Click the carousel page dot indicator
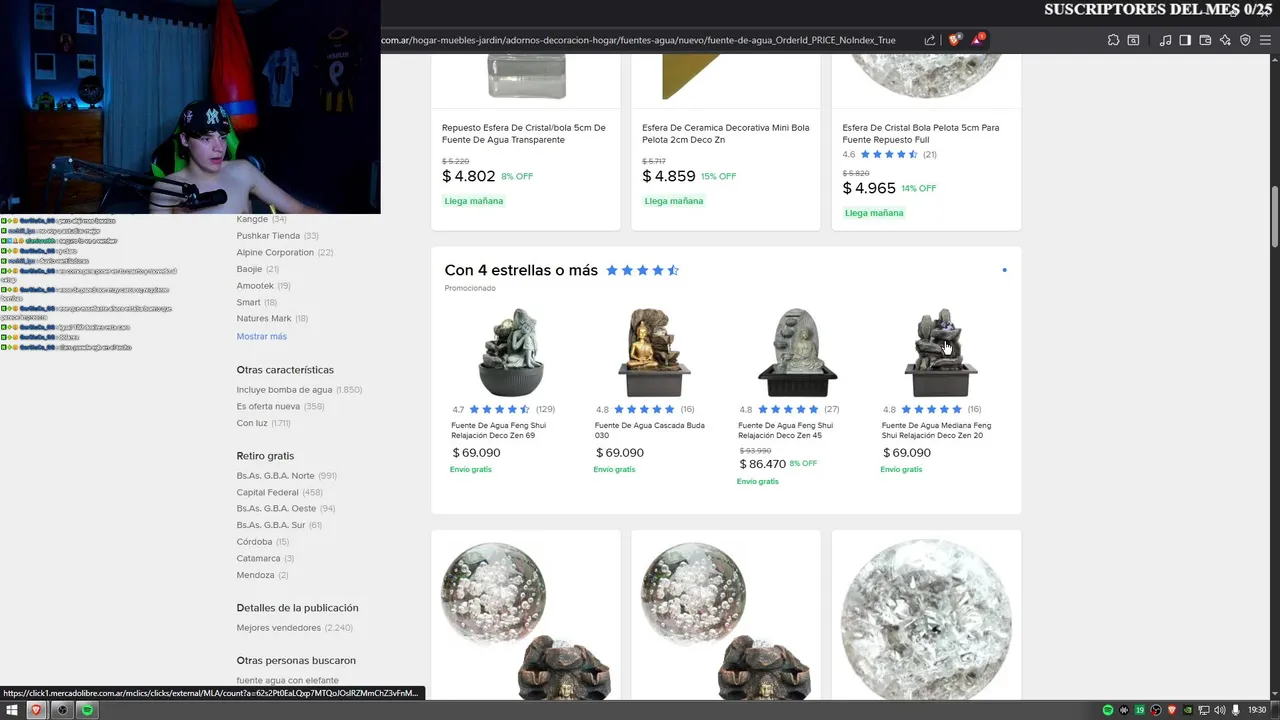Screen dimensions: 1280x720 (x=1004, y=270)
